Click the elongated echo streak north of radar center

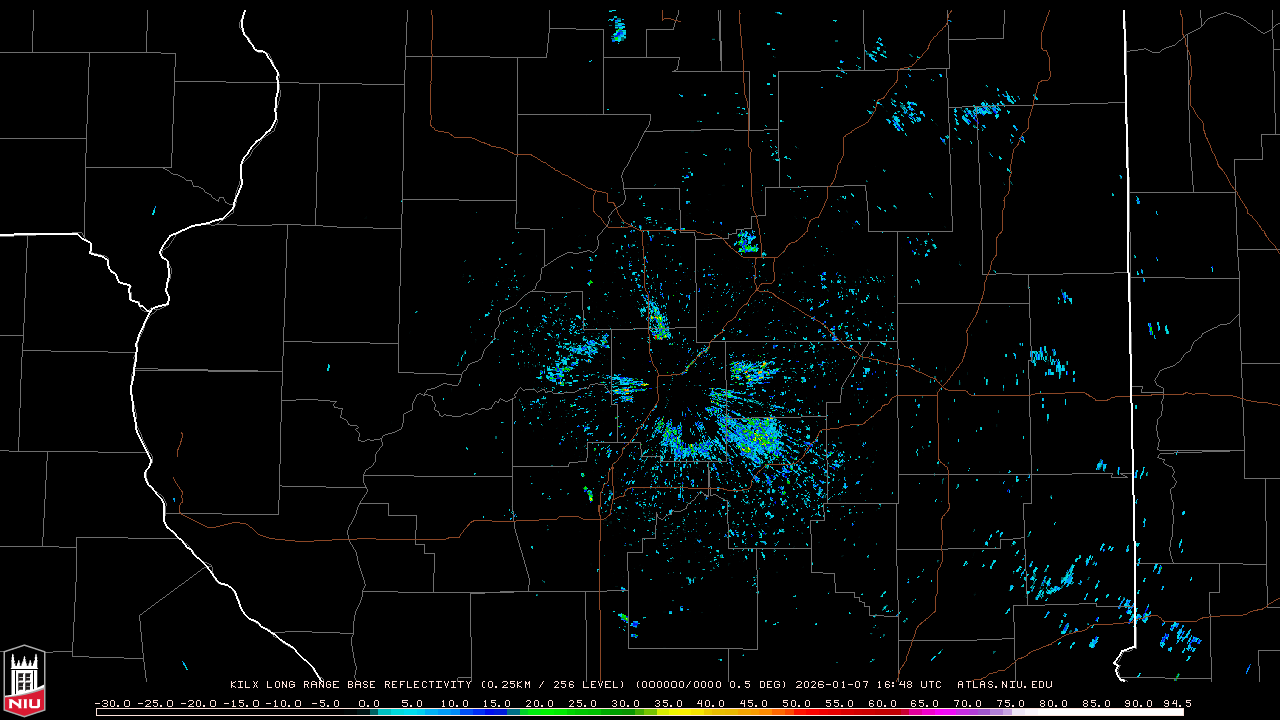point(658,321)
